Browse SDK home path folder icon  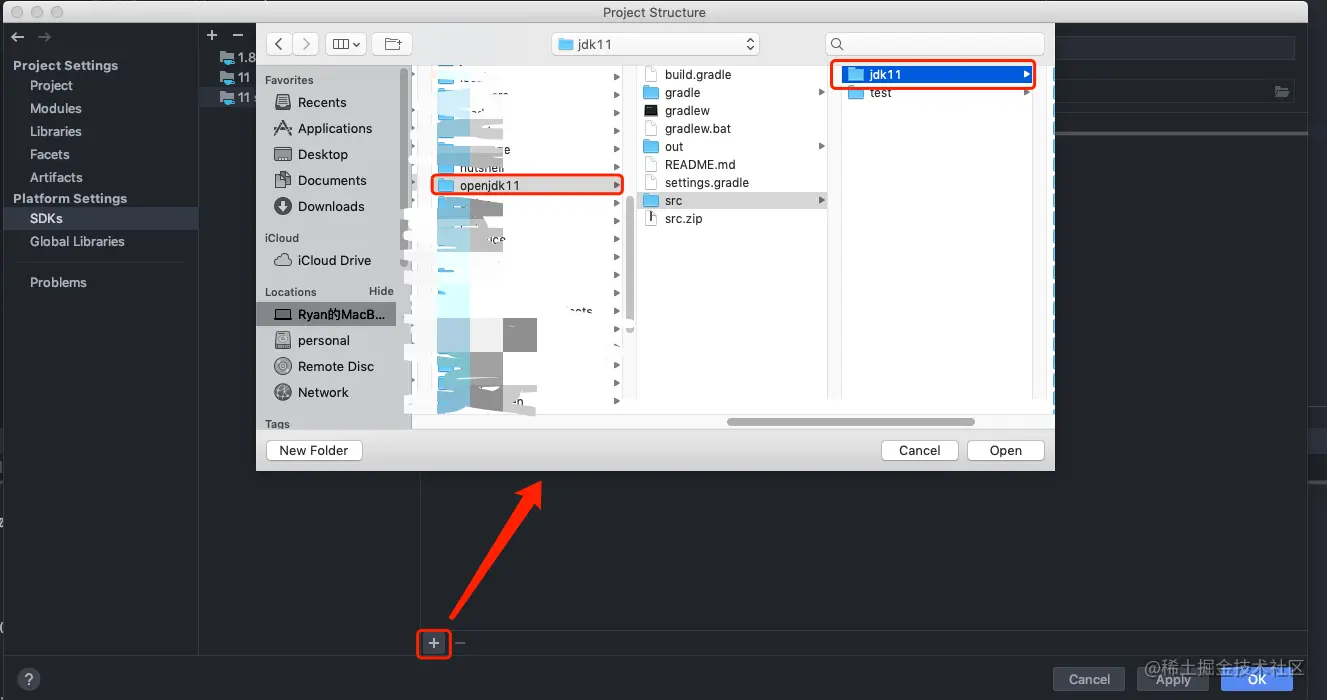click(x=1282, y=92)
